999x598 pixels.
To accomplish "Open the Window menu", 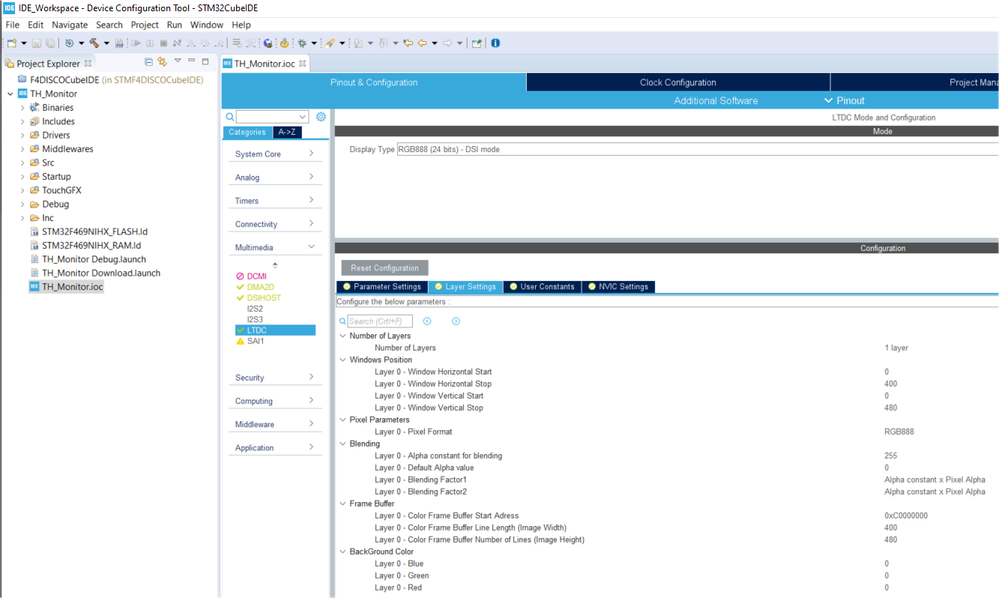I will 206,25.
